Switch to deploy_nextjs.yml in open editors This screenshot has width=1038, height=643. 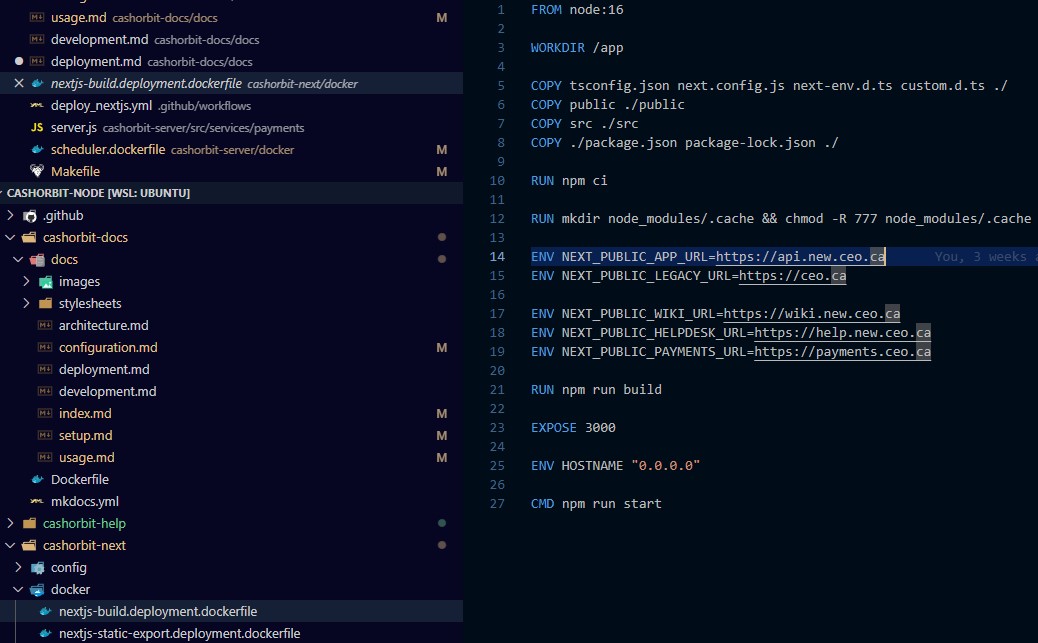click(x=100, y=106)
